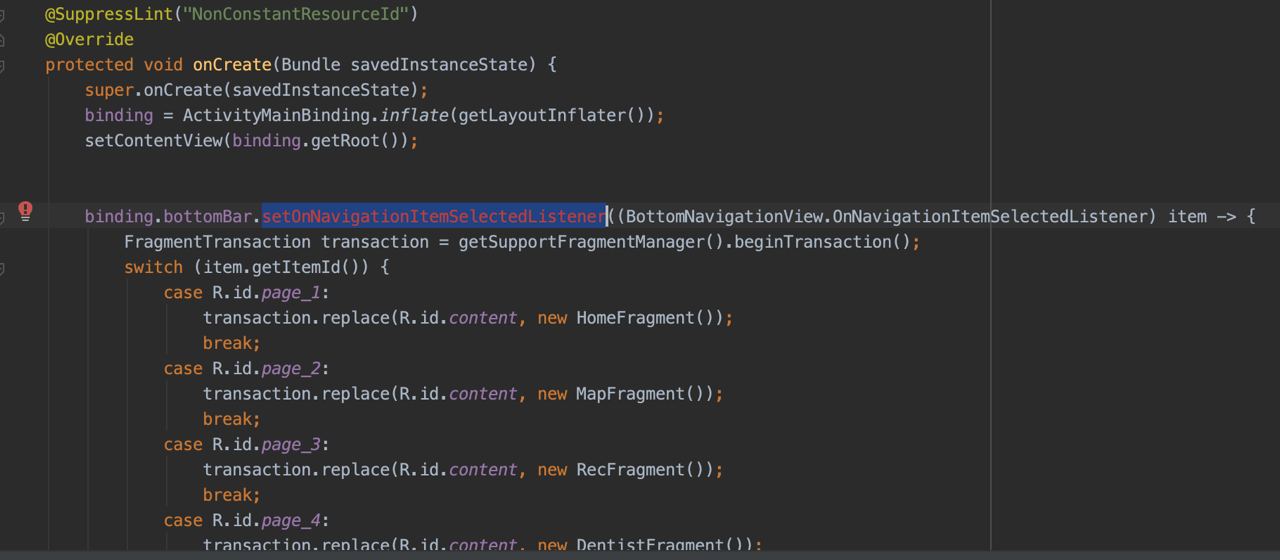
Task: Click the setContentView call
Action: point(153,140)
